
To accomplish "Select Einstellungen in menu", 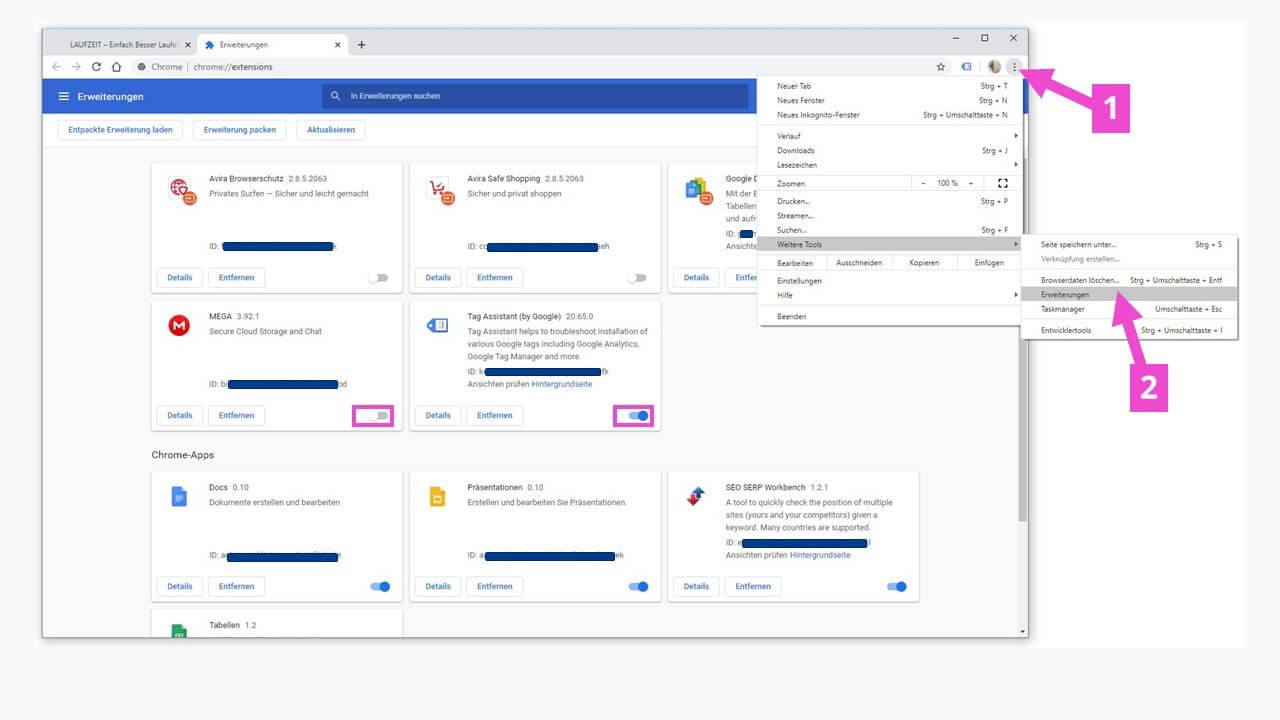I will [x=890, y=281].
